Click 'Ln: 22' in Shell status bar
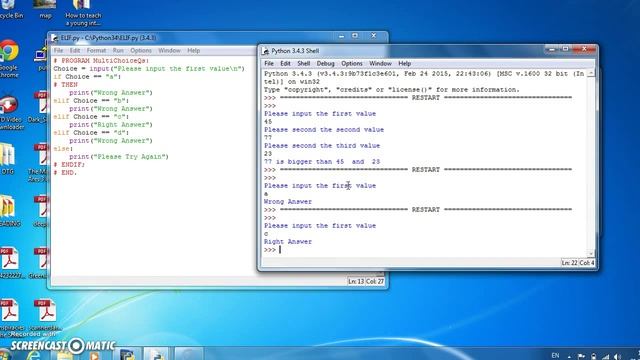640x360 pixels. (569, 263)
